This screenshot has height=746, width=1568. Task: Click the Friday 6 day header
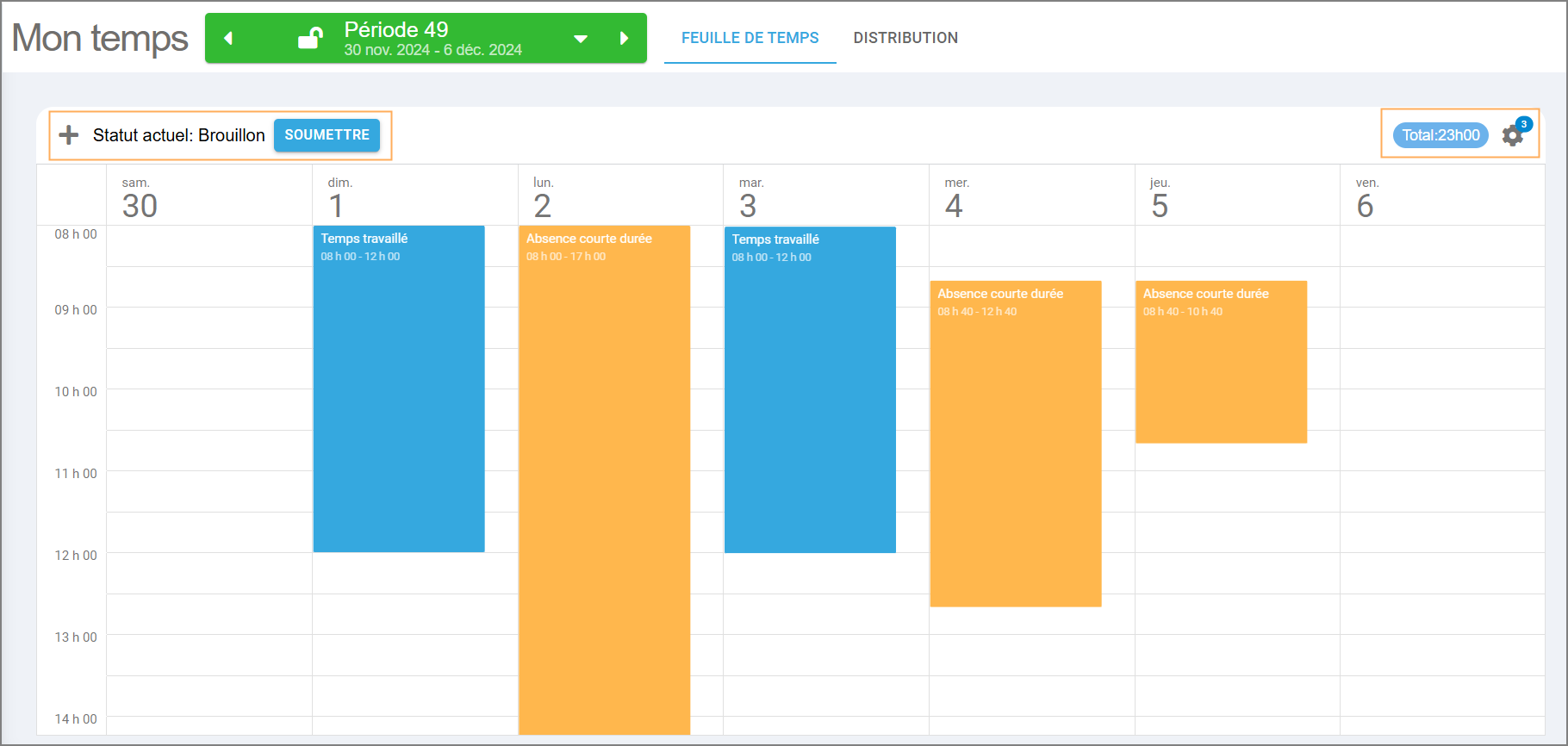1366,197
